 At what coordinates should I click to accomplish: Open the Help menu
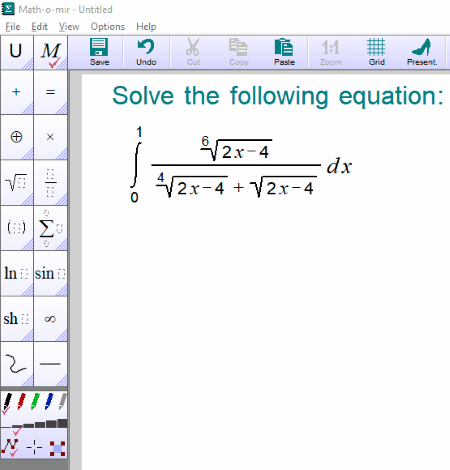click(146, 27)
